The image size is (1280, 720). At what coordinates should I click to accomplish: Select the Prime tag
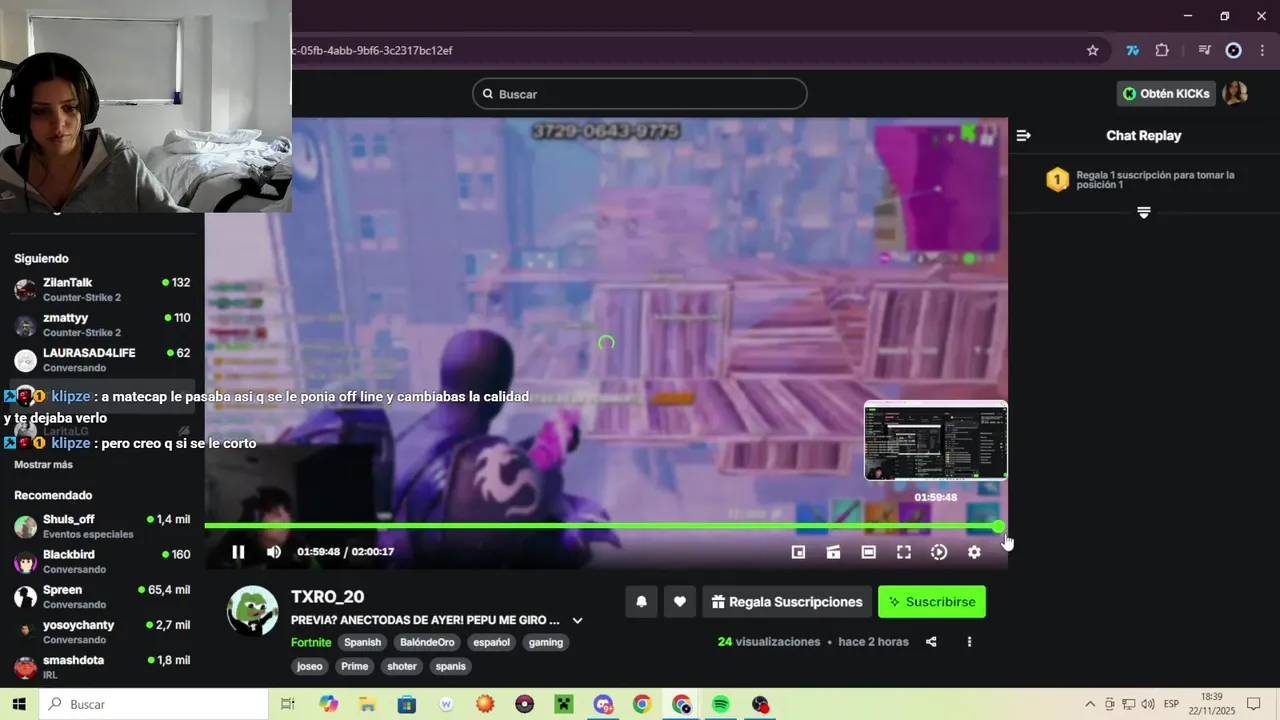[x=354, y=666]
